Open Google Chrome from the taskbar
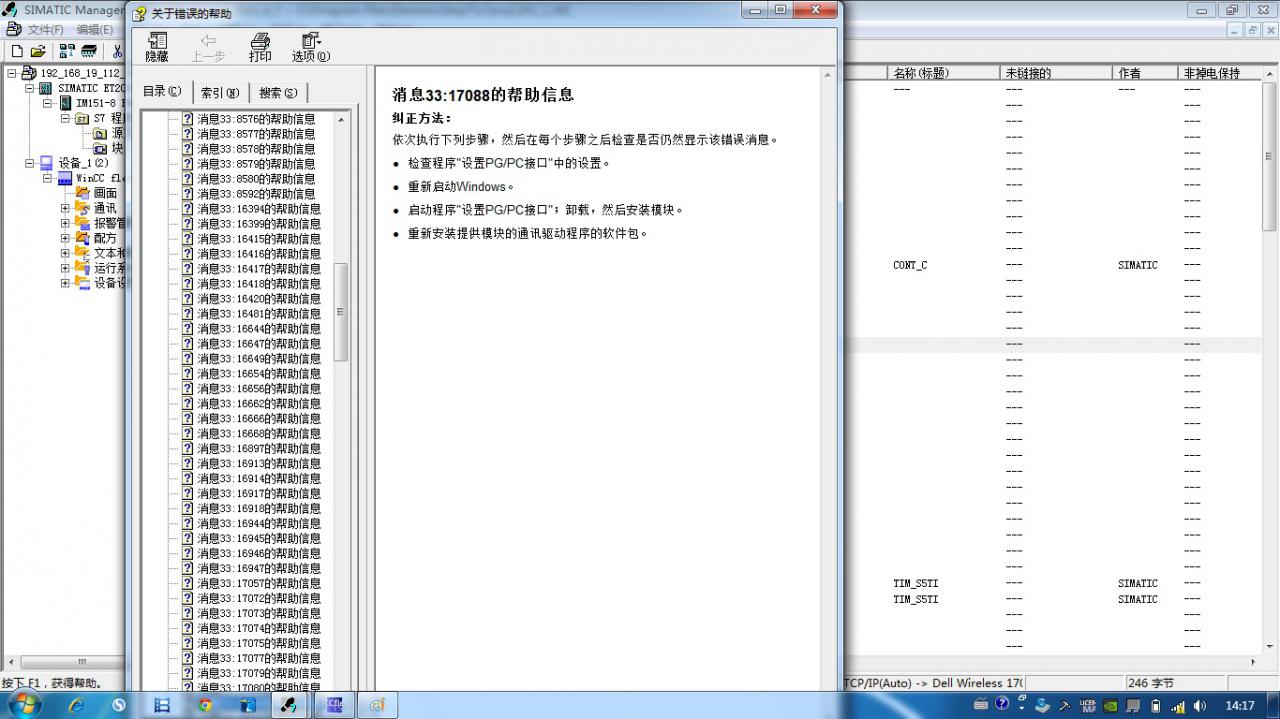This screenshot has height=719, width=1280. coord(205,705)
